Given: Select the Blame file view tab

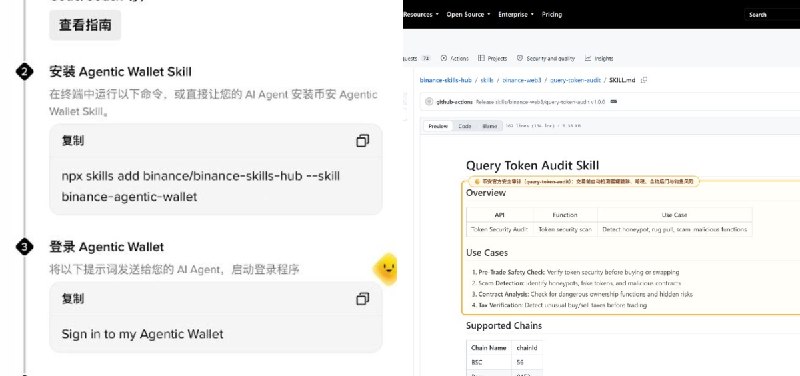Looking at the screenshot, I should [489, 126].
